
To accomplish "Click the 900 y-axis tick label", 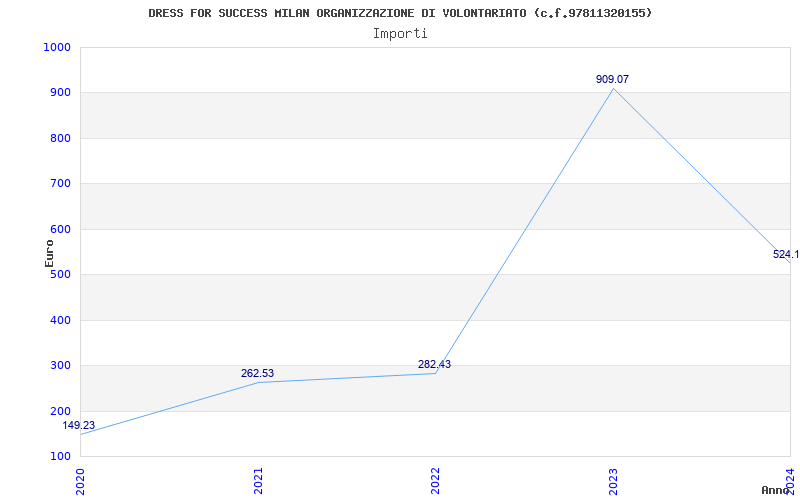I will [60, 93].
